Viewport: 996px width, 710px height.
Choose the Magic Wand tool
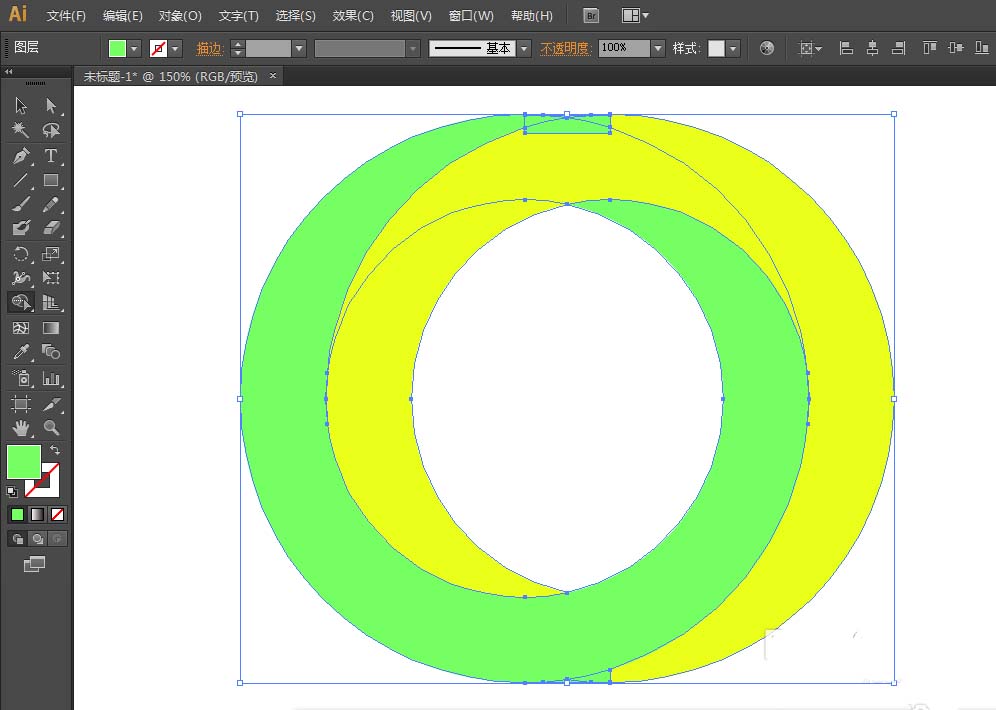point(21,130)
